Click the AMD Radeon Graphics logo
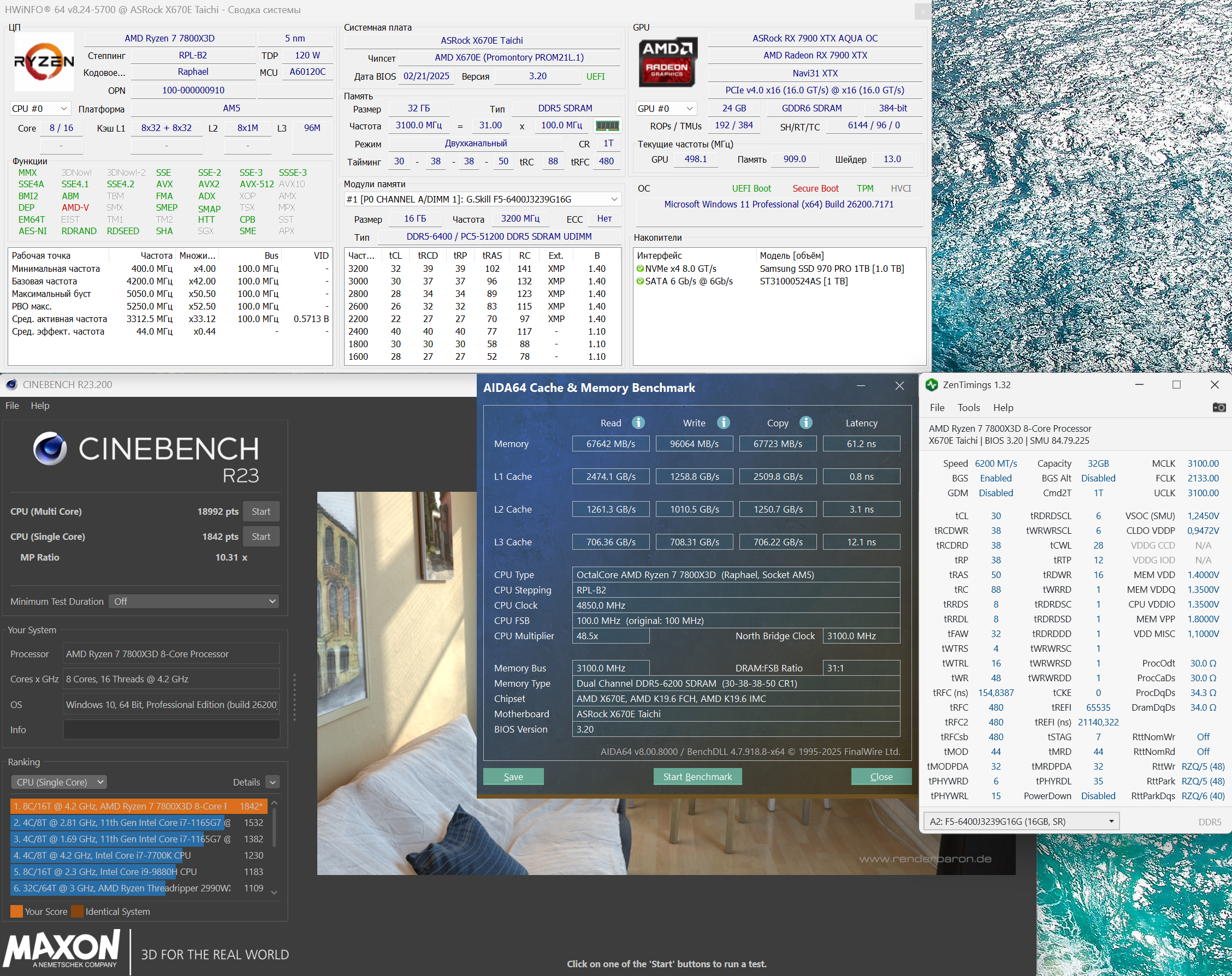1232x976 pixels. (667, 63)
